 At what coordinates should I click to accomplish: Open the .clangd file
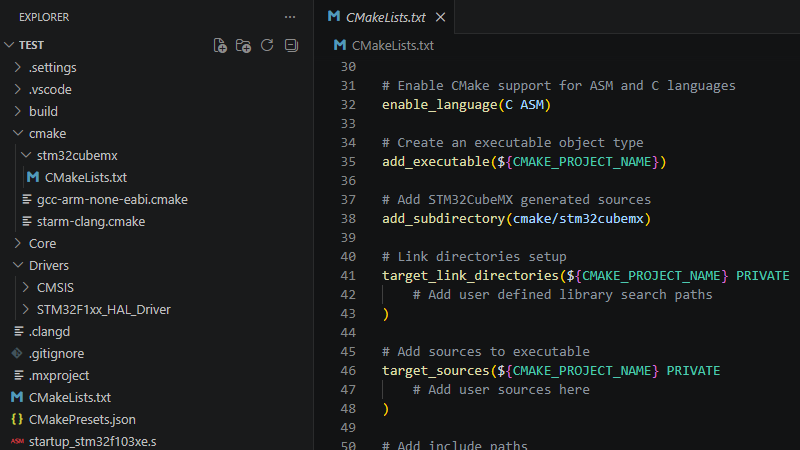click(x=49, y=332)
